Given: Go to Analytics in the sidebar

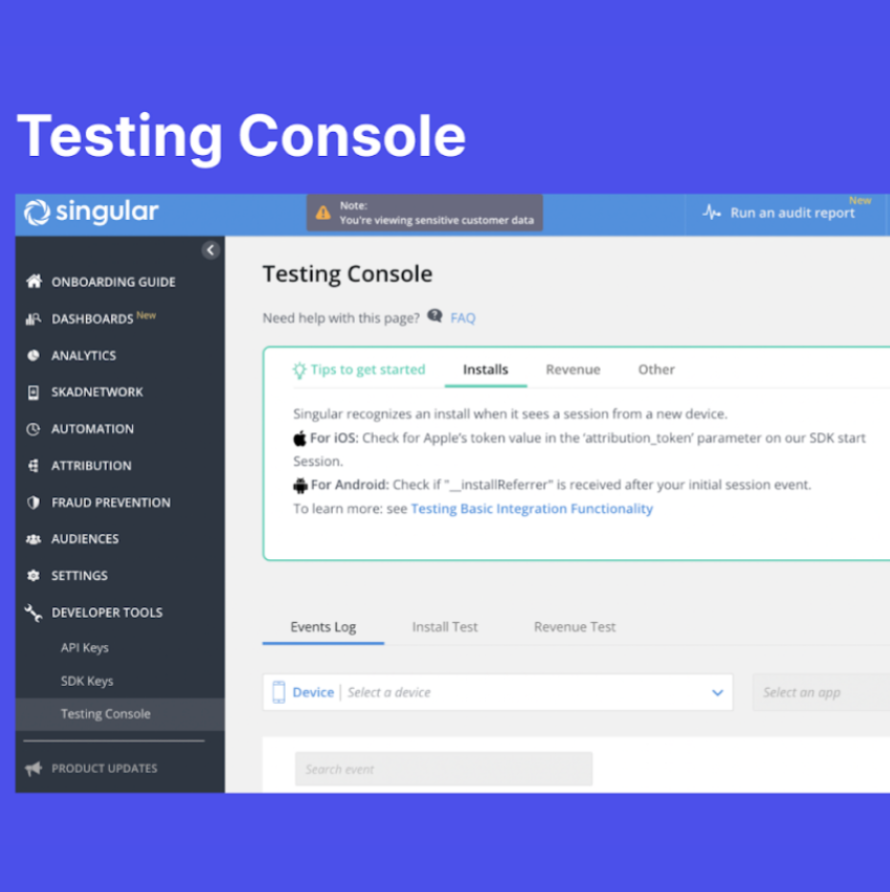Looking at the screenshot, I should tap(84, 356).
